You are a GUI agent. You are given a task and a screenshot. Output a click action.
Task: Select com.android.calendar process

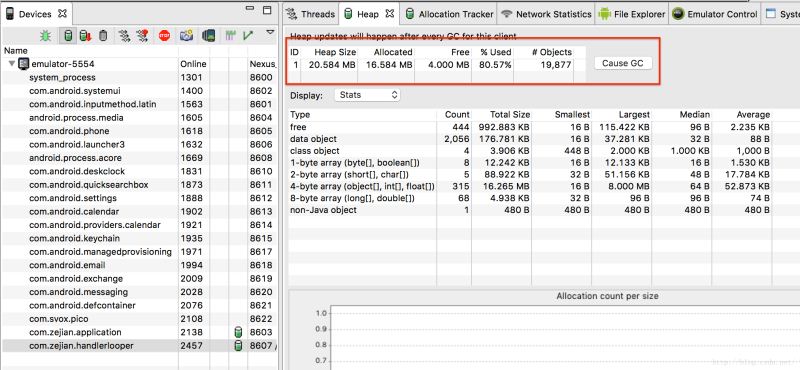(x=139, y=211)
